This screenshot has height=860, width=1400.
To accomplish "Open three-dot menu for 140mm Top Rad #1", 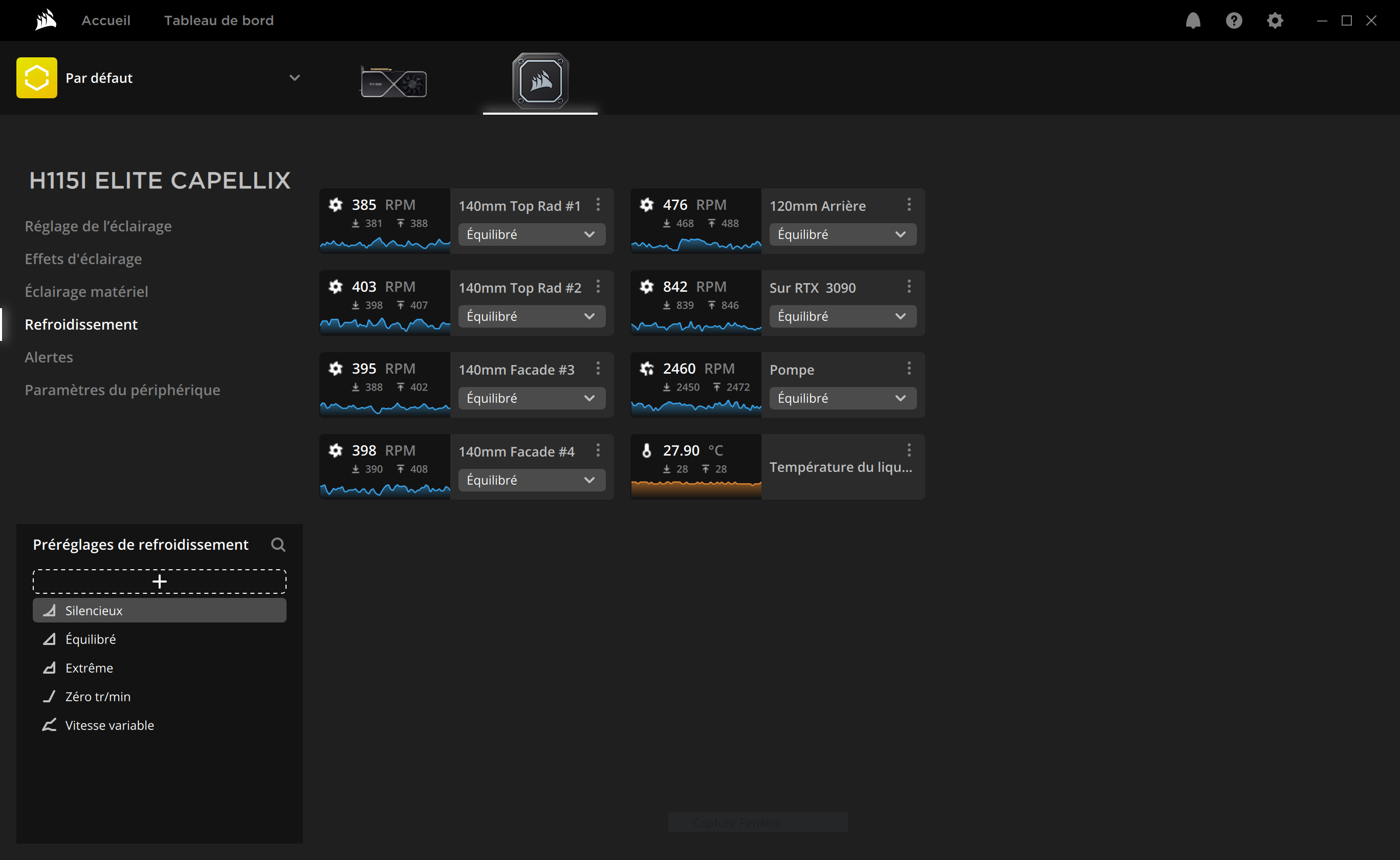I will point(598,205).
